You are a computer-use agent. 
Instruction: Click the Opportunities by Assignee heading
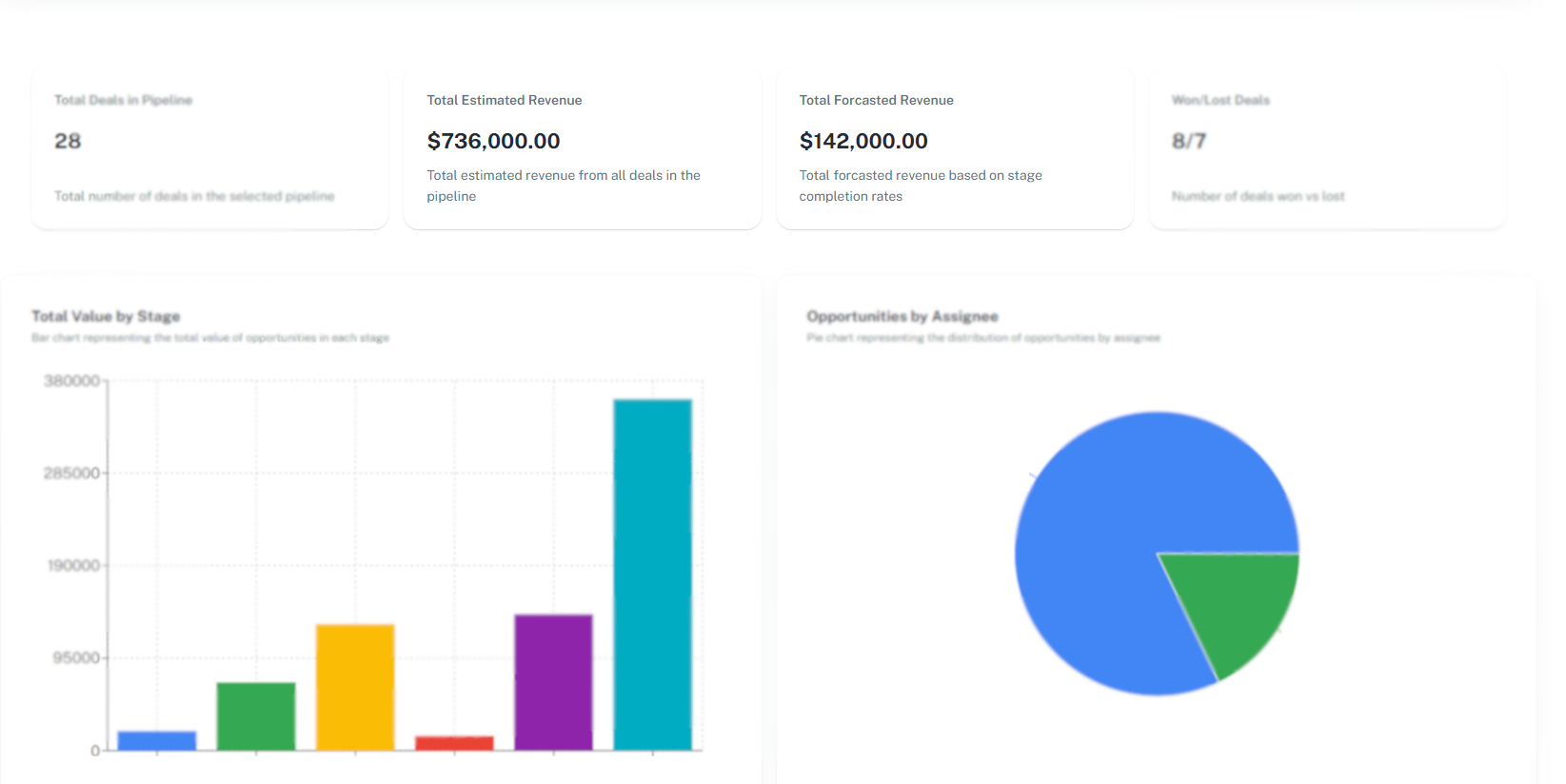902,316
